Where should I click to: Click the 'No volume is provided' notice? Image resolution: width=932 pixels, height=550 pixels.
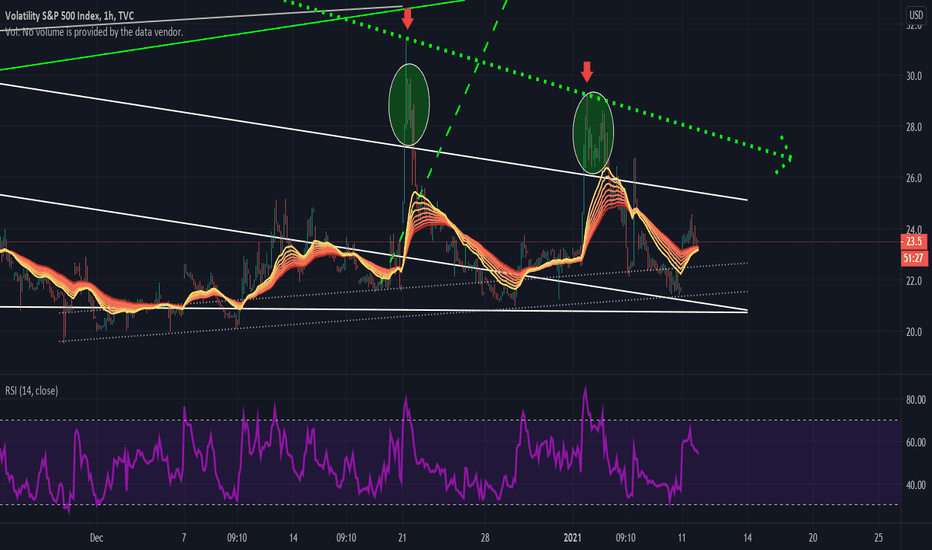point(94,32)
